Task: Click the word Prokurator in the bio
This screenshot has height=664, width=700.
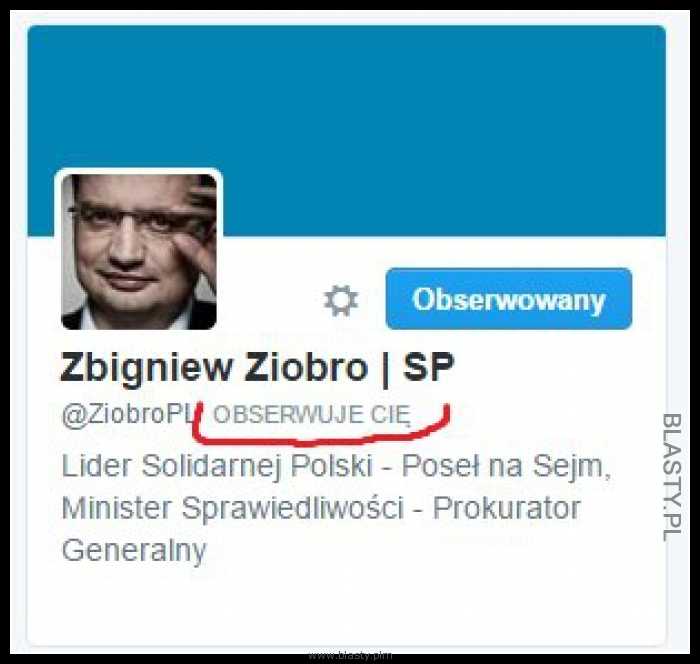Action: 507,509
